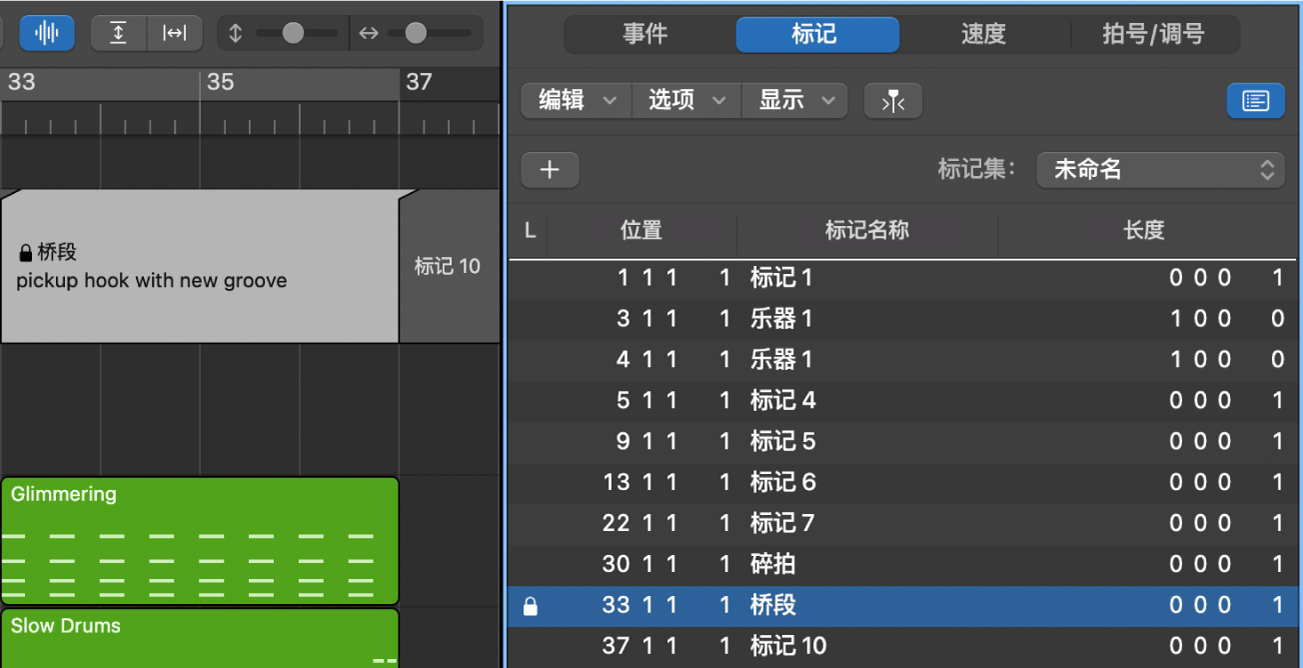Switch to the 速度 tab
Viewport: 1303px width, 668px height.
coord(983,34)
